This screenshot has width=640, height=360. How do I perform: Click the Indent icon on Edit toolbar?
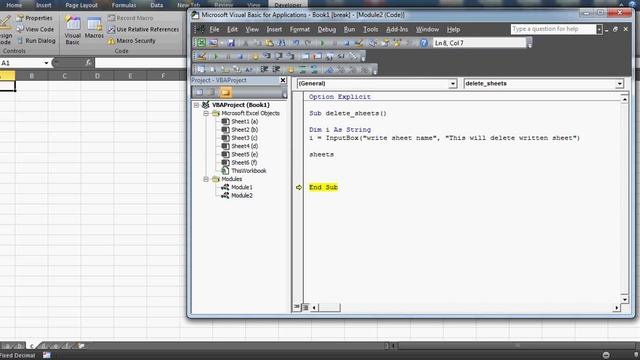tap(264, 69)
